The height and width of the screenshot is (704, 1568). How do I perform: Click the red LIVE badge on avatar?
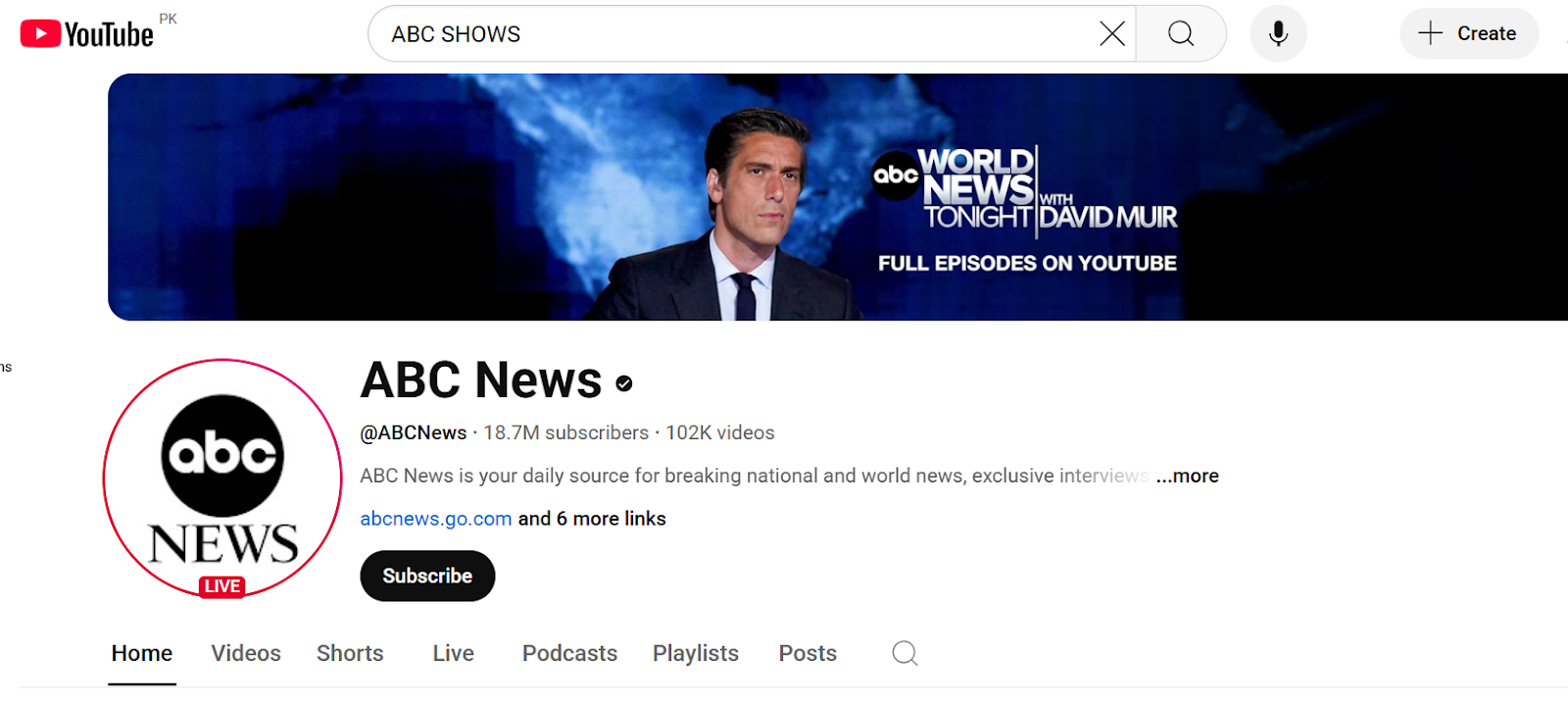pyautogui.click(x=221, y=586)
